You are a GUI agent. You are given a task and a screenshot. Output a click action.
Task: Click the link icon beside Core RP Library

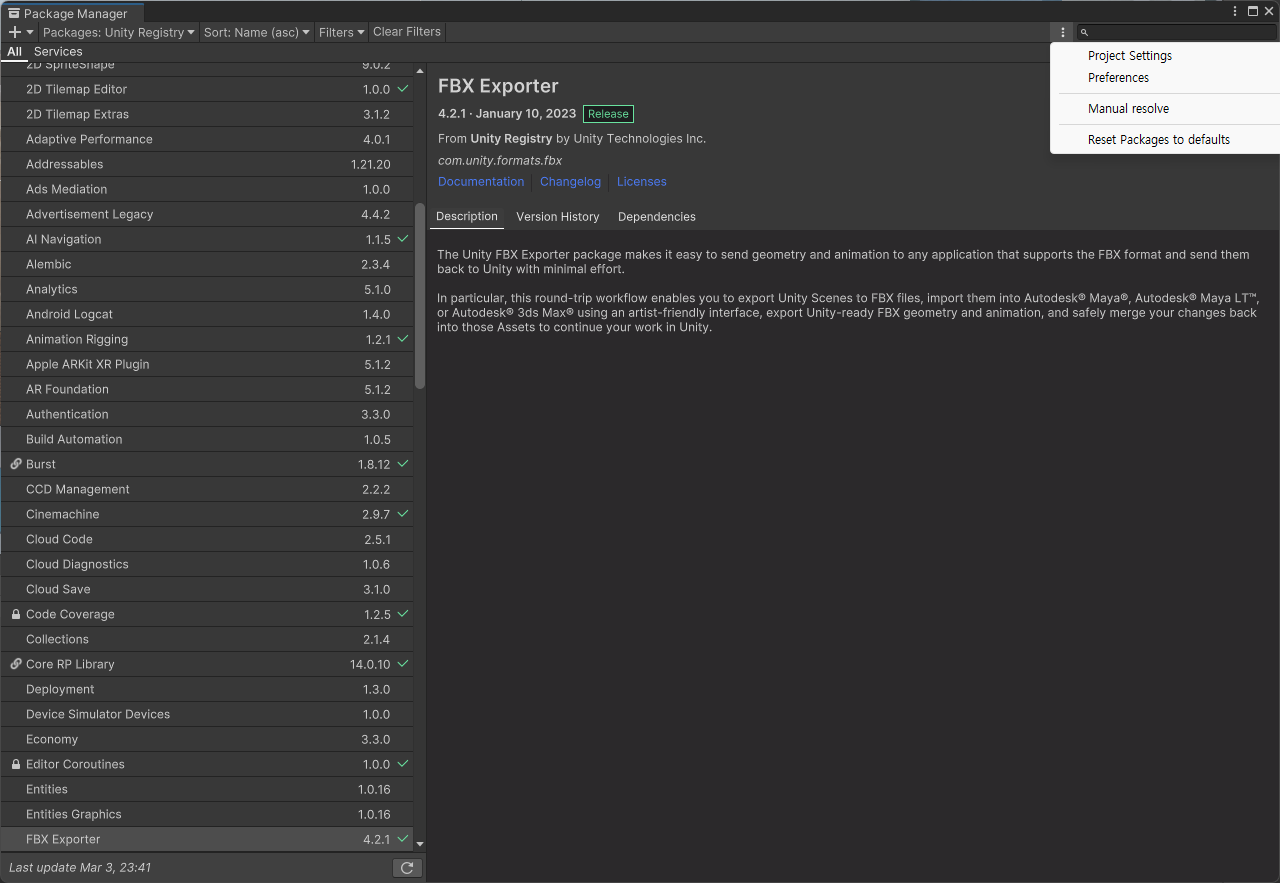point(16,664)
